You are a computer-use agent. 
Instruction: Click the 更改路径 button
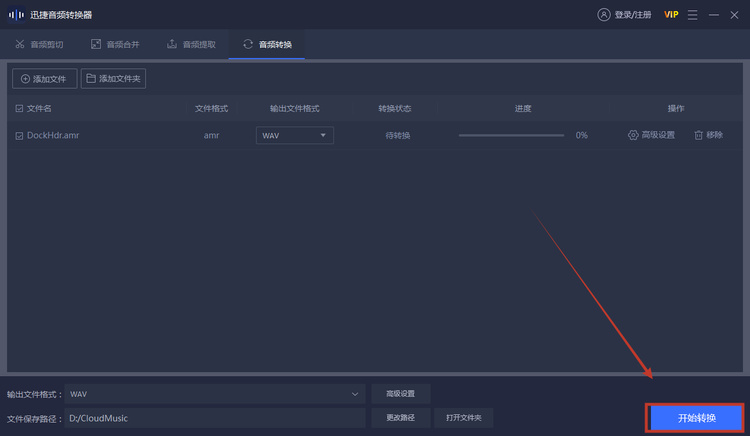click(x=401, y=418)
